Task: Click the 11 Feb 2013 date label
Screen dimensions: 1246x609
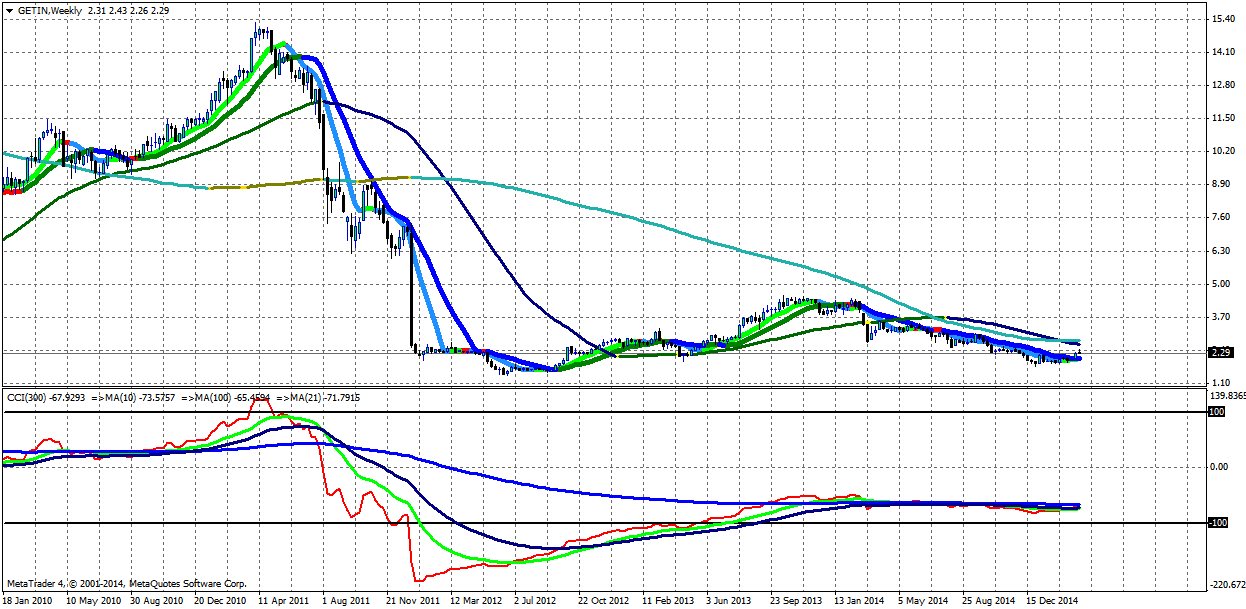Action: [x=668, y=600]
